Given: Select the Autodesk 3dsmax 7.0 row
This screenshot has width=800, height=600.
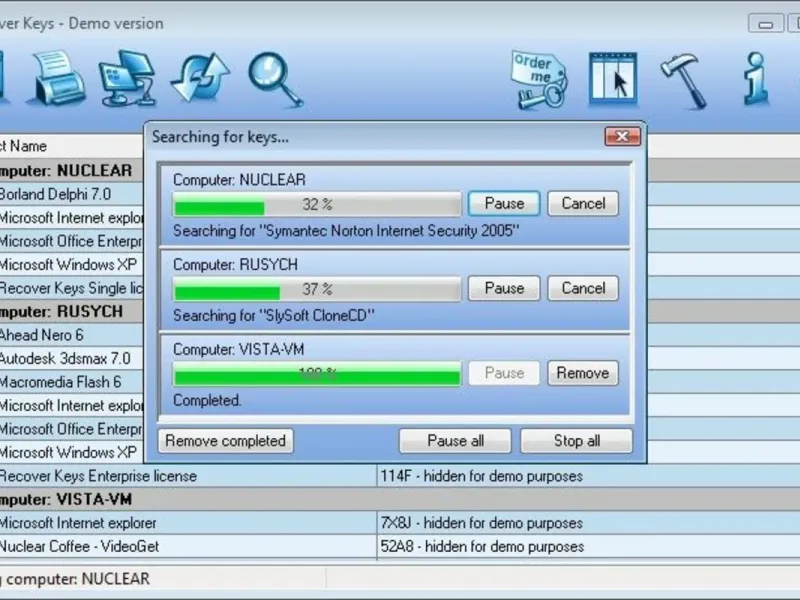Looking at the screenshot, I should (x=71, y=358).
